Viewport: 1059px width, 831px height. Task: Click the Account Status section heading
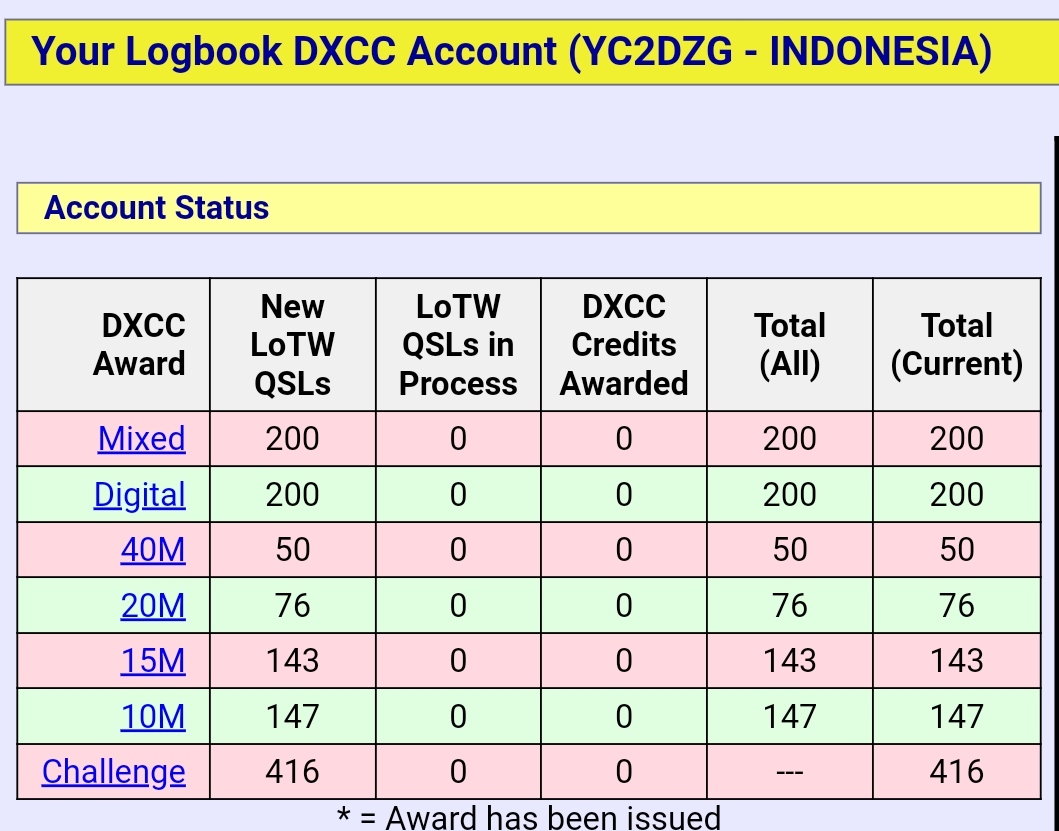coord(156,207)
